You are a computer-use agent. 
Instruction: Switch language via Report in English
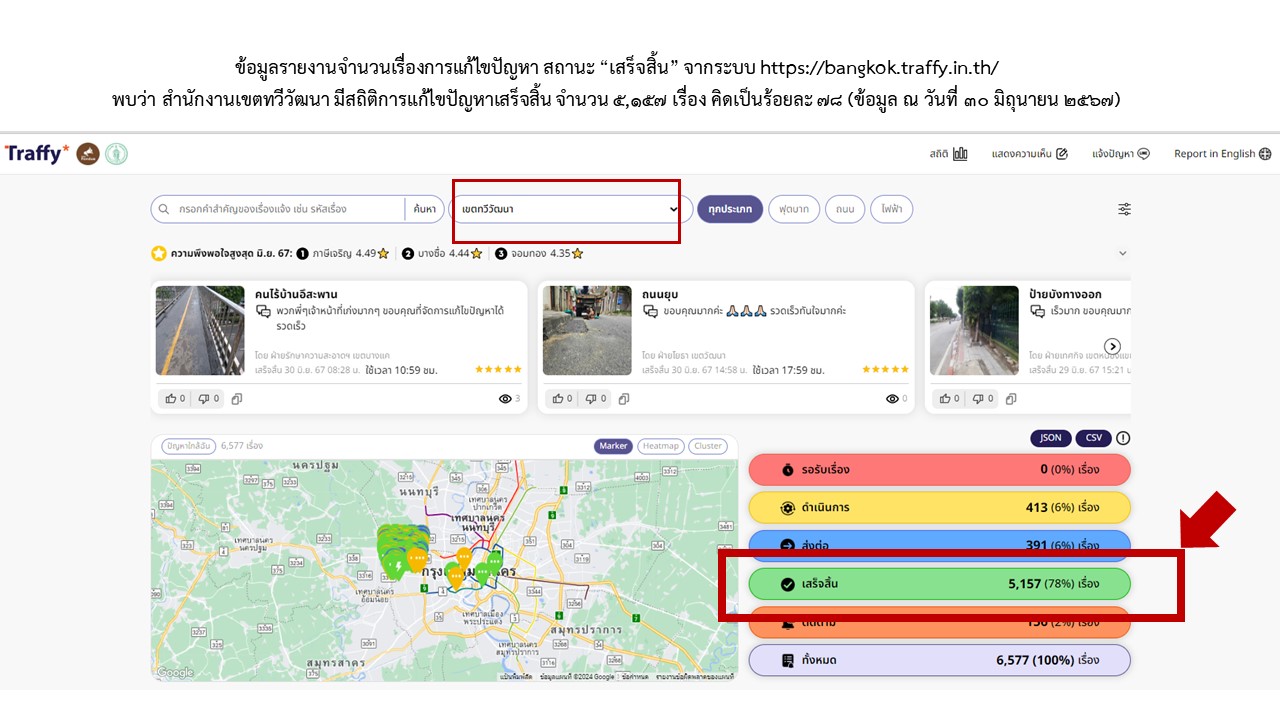tap(1222, 154)
